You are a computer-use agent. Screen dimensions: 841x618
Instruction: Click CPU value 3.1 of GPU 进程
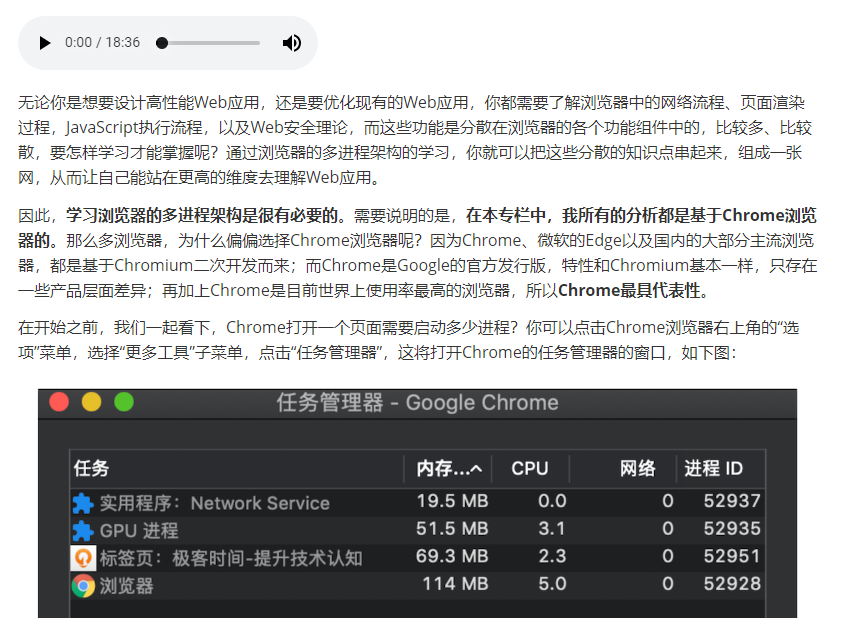(552, 528)
